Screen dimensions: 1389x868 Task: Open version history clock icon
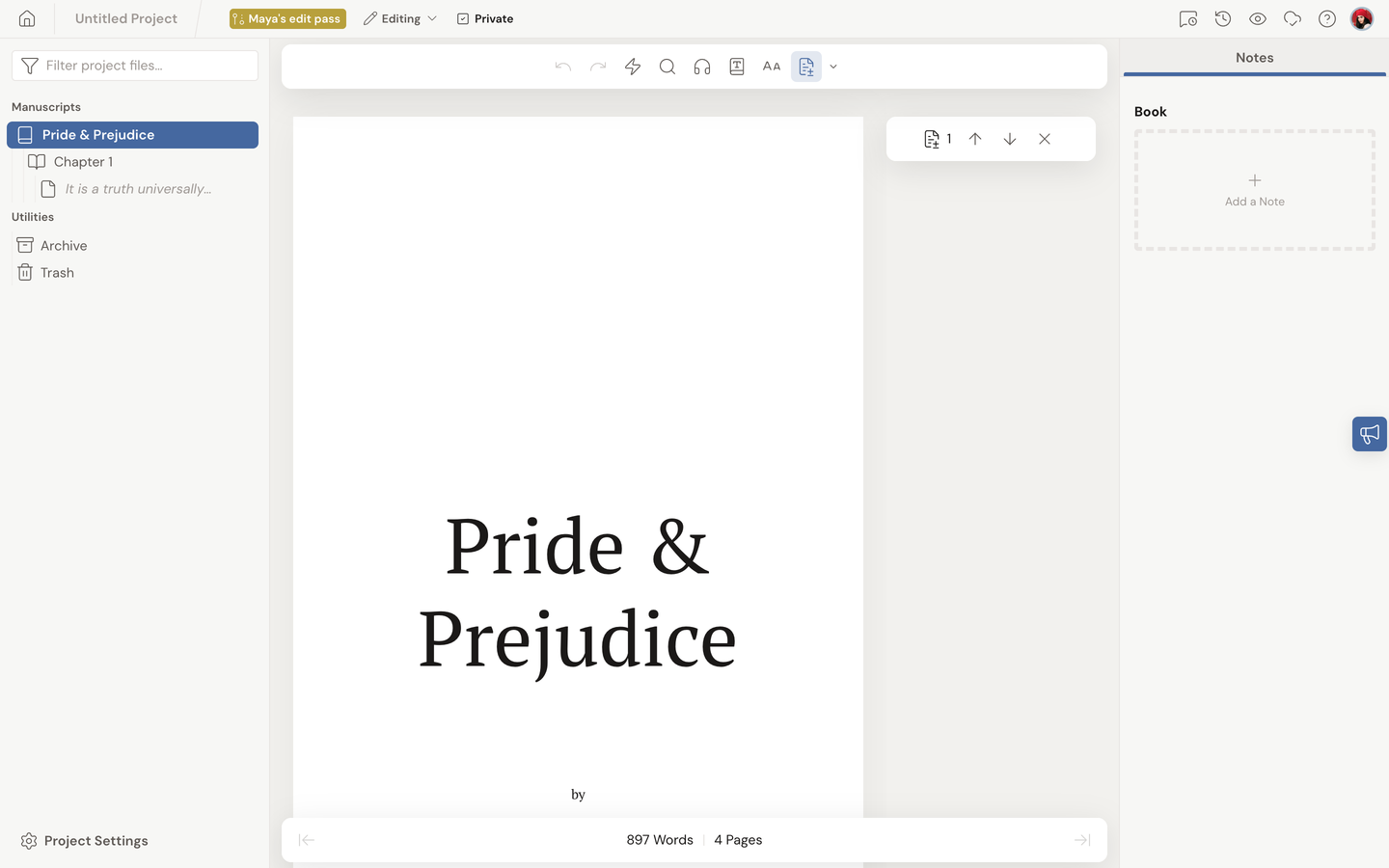(1223, 18)
